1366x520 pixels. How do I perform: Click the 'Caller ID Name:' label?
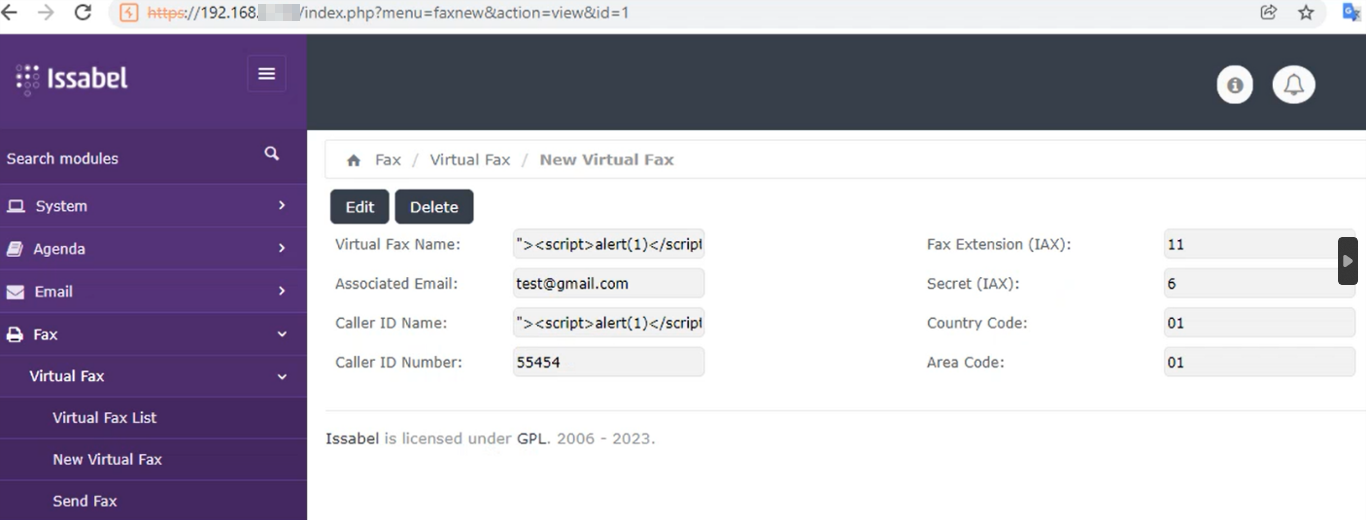pyautogui.click(x=391, y=323)
